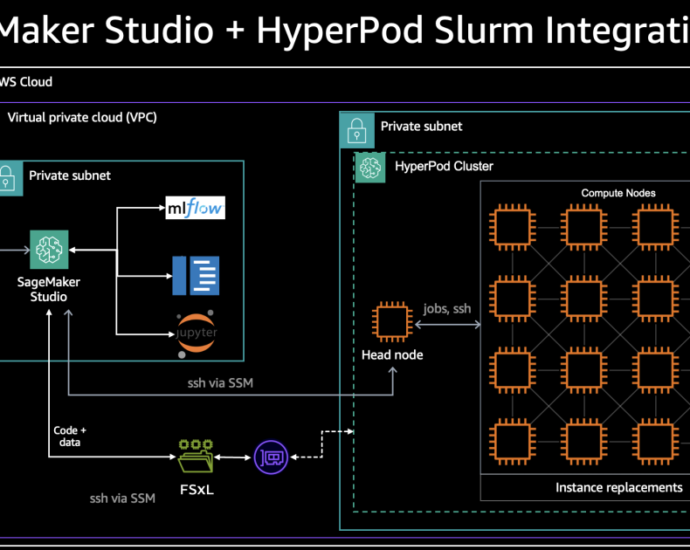Click 'Private subnet' label above mlflow
Viewport: 690px width, 550px height.
pos(70,176)
